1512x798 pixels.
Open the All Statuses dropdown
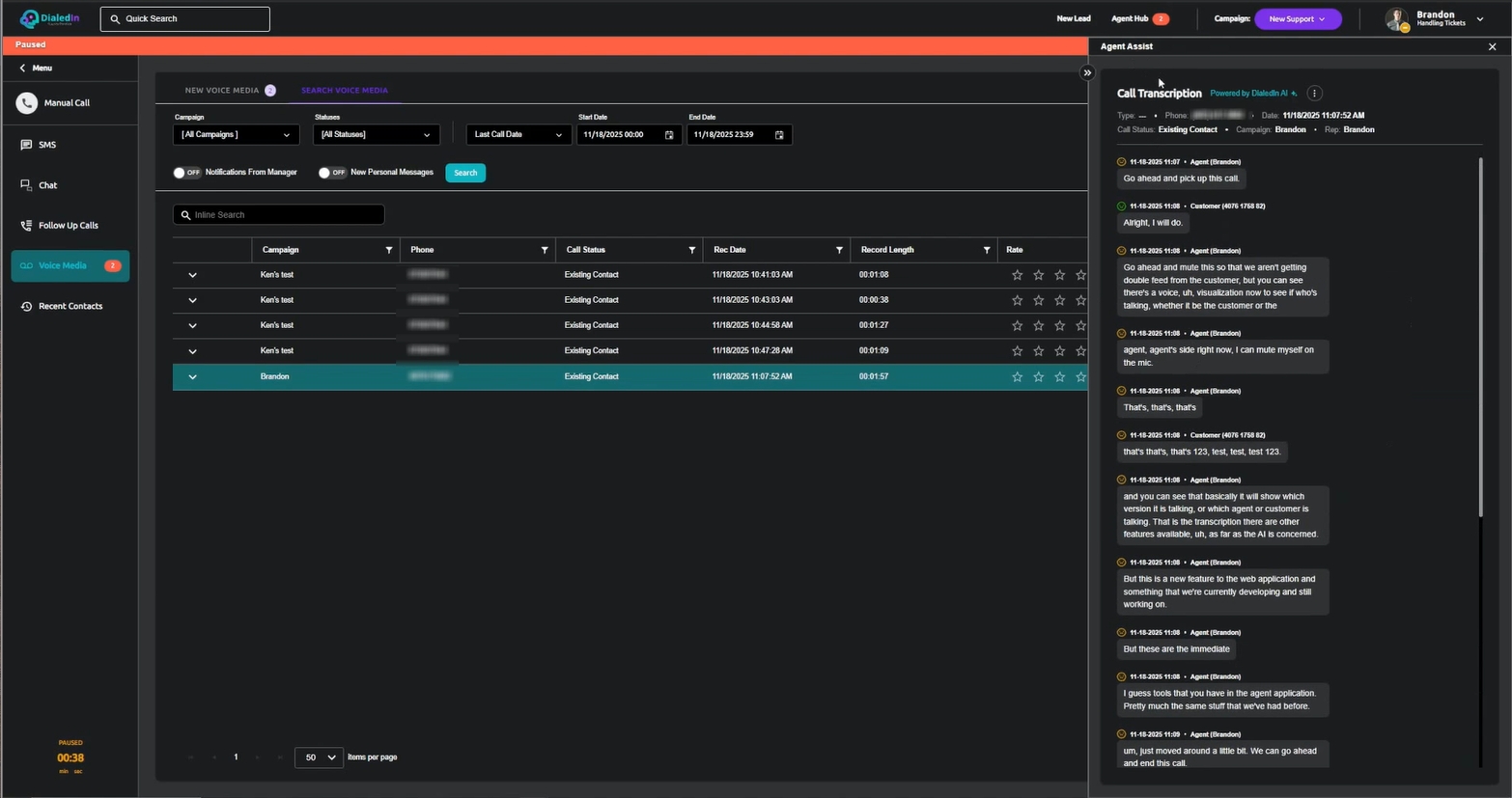(x=376, y=135)
